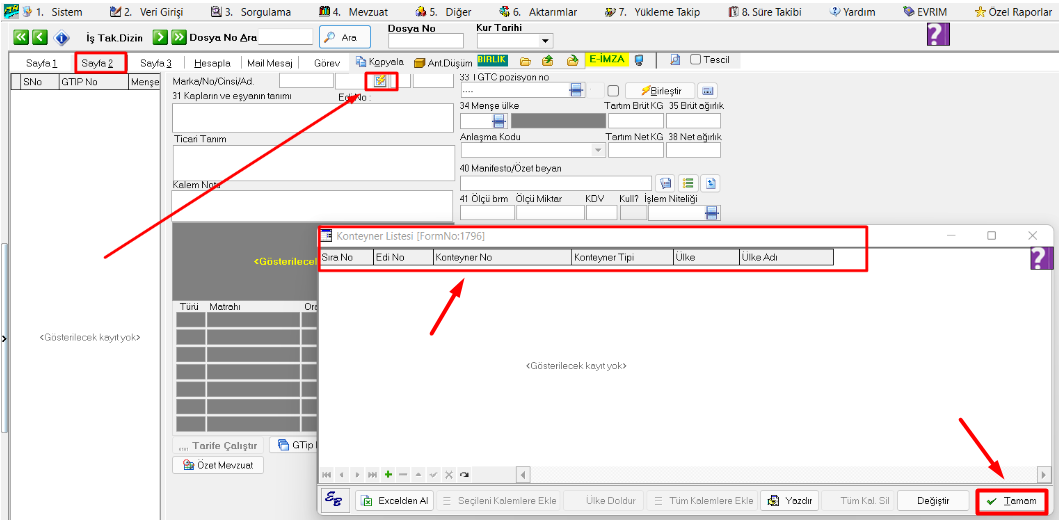
Task: Click the blue document icon beside Manifesto field
Action: tap(665, 183)
